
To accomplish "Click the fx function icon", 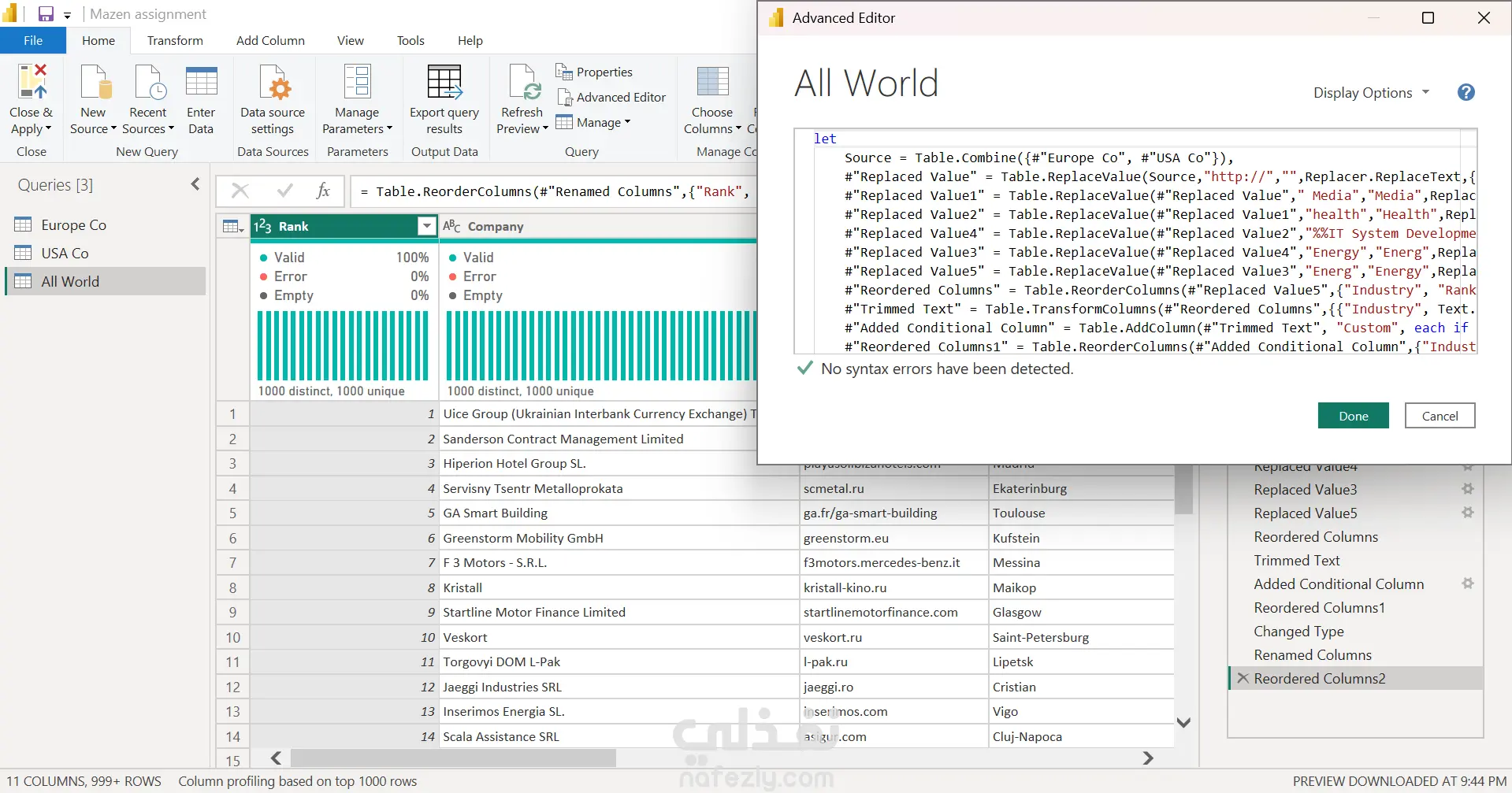I will click(x=323, y=191).
